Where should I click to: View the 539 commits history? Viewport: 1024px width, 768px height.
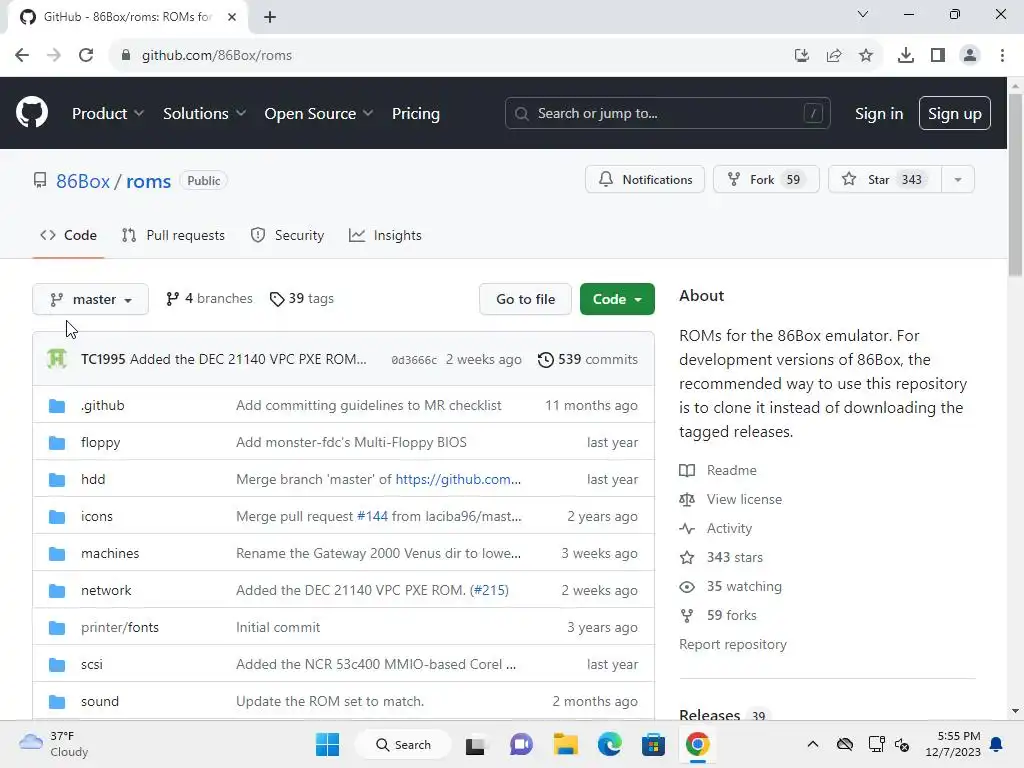(588, 359)
